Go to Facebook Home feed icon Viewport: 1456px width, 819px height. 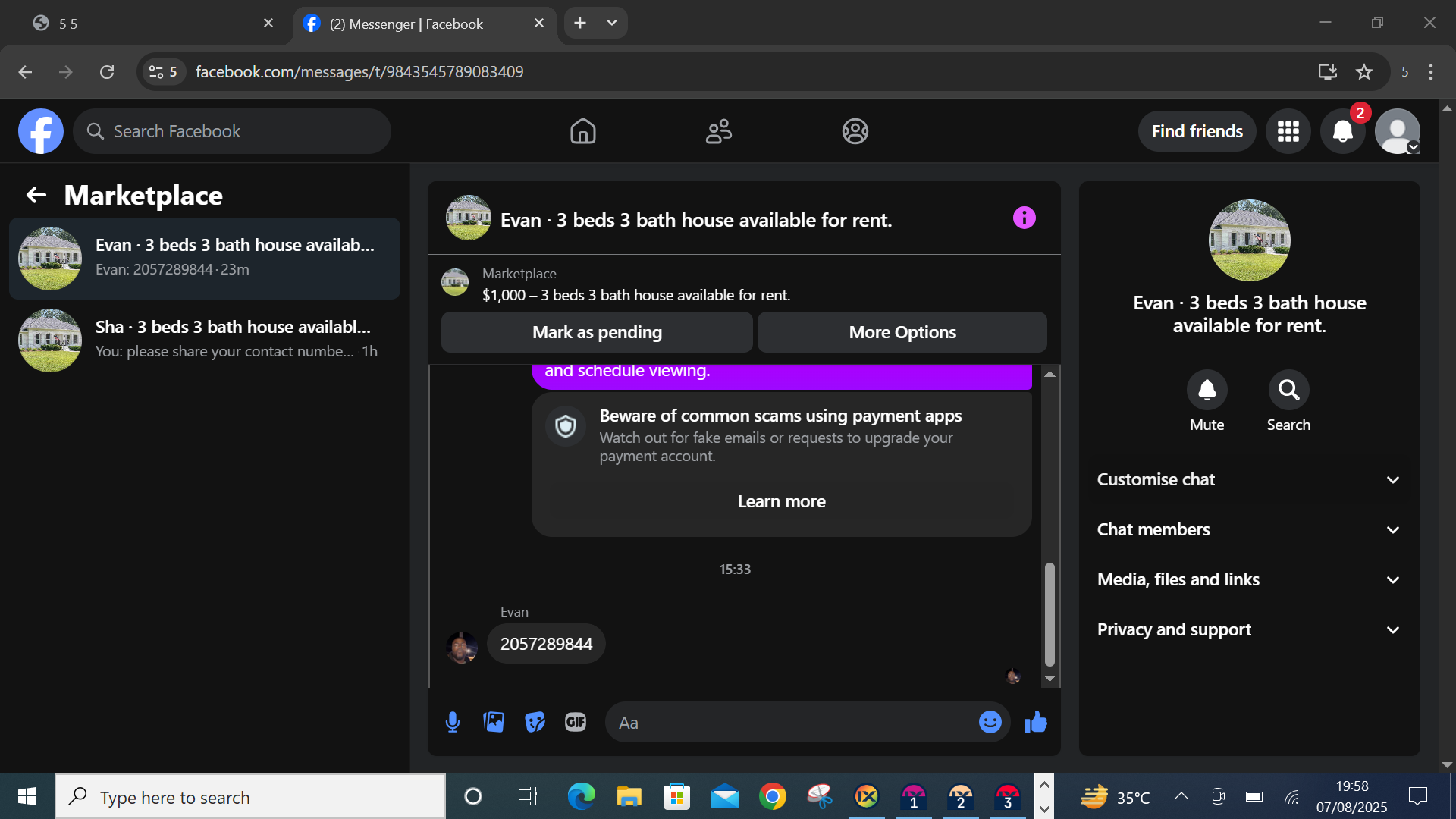point(582,131)
